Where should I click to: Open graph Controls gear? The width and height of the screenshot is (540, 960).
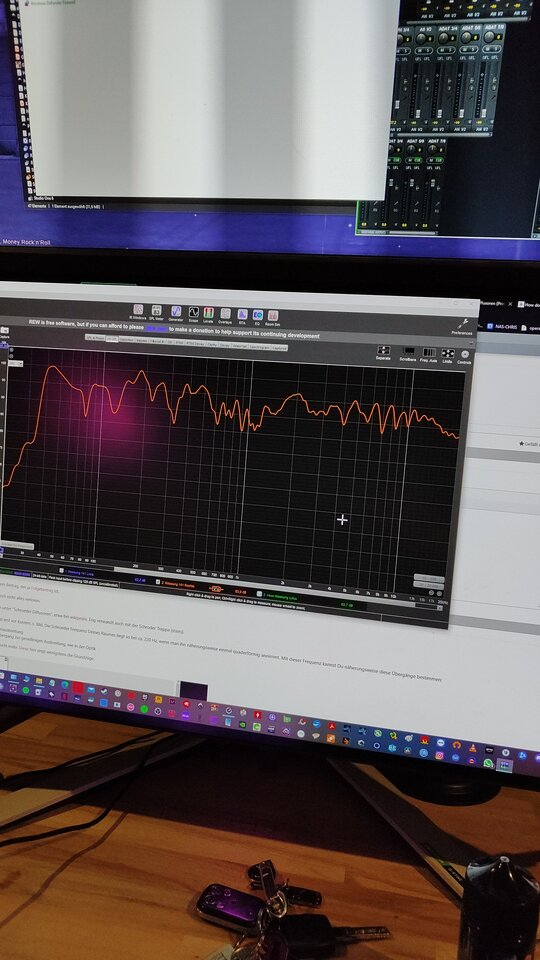tap(465, 356)
